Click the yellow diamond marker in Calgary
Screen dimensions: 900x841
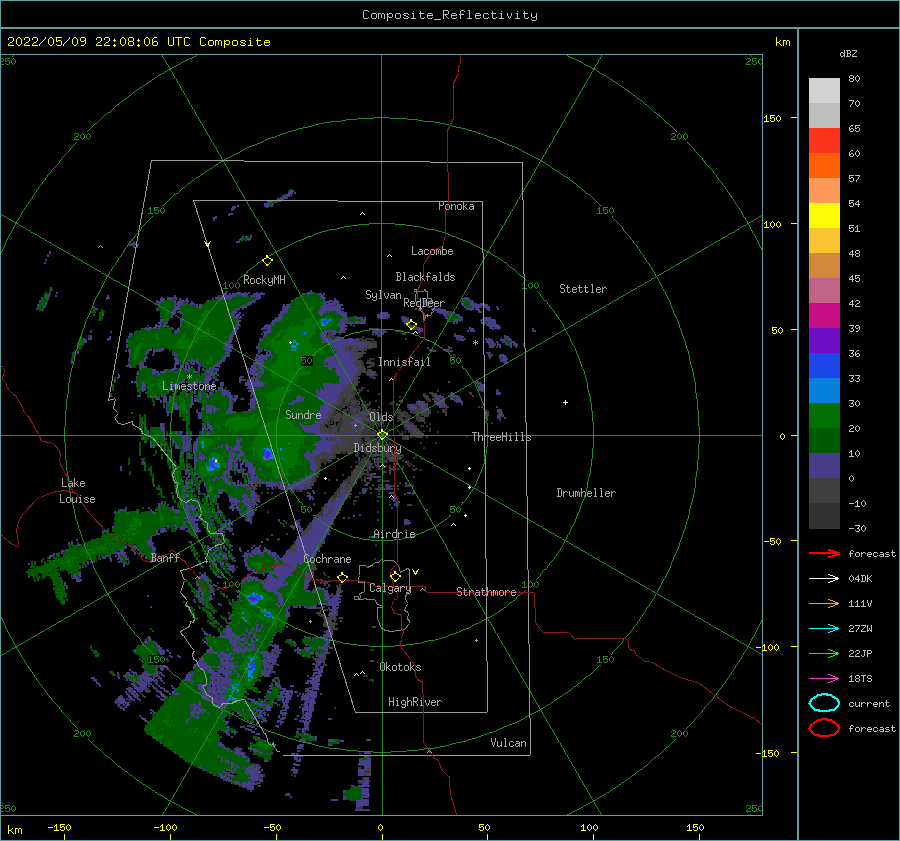coord(395,576)
